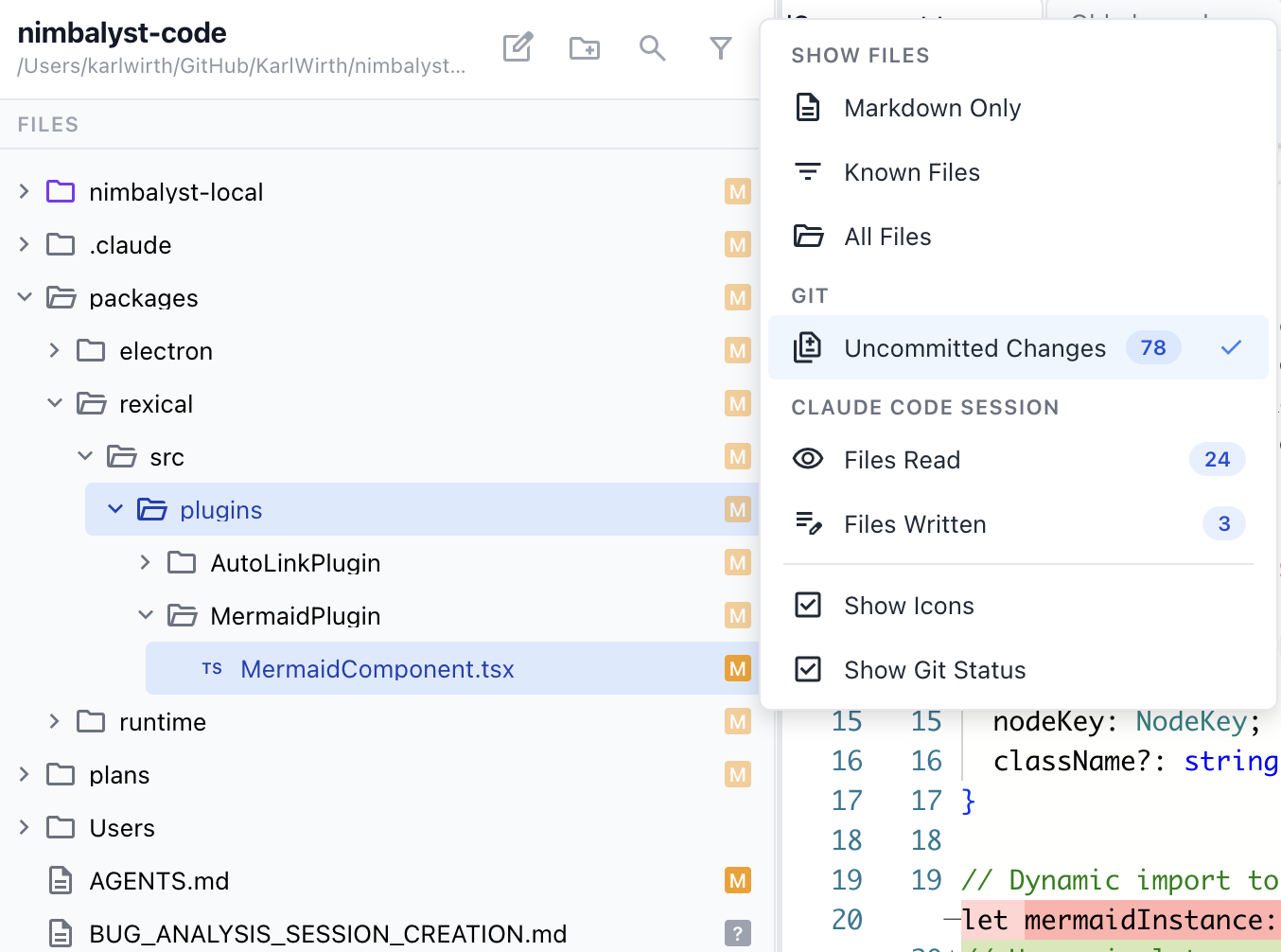This screenshot has height=952, width=1281.
Task: Toggle the Show Git Status checkbox
Action: (x=808, y=669)
